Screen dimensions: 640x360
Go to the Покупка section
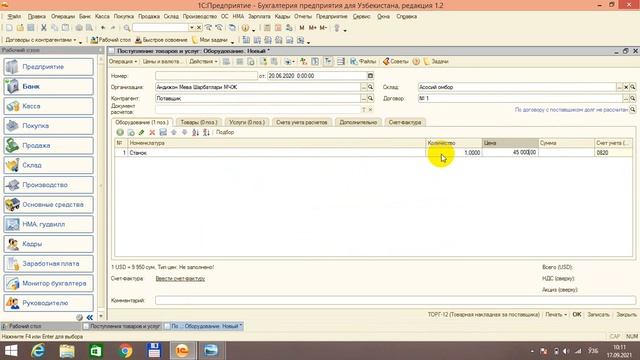(x=49, y=126)
